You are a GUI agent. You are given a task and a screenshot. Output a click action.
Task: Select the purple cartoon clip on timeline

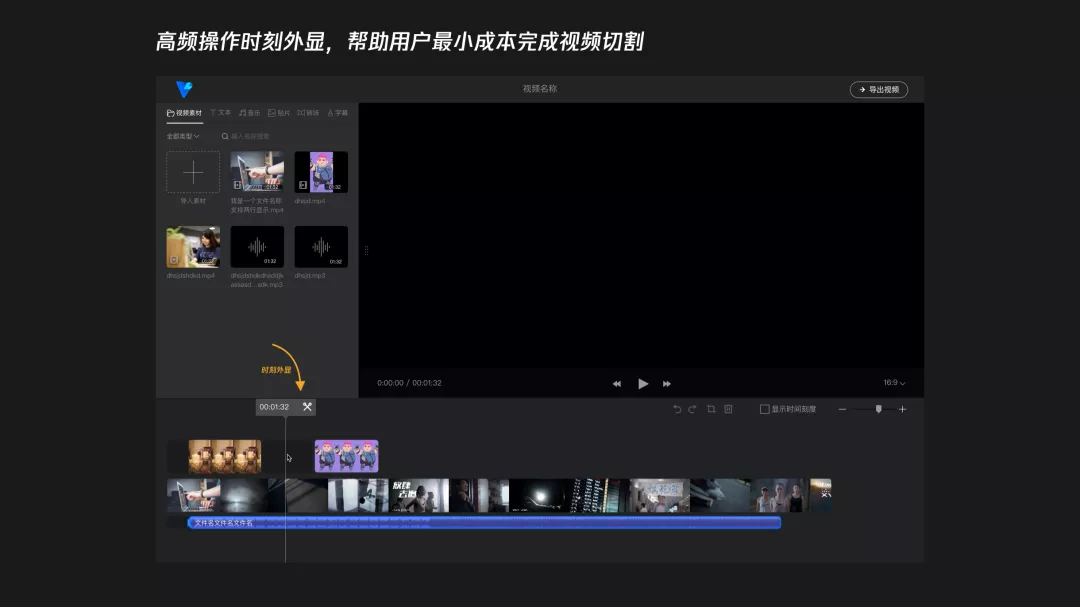346,456
